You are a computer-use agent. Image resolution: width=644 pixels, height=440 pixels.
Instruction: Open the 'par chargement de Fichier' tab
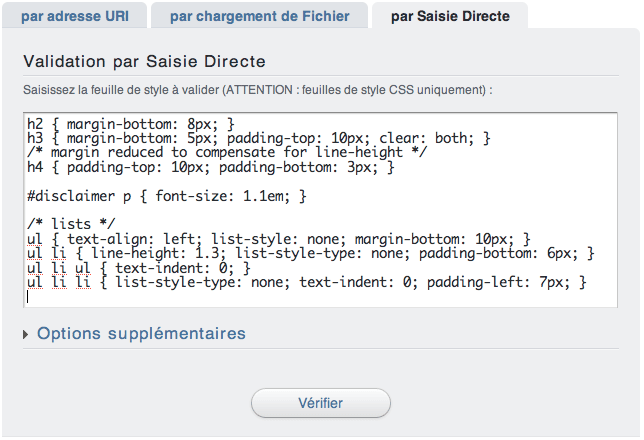coord(260,16)
